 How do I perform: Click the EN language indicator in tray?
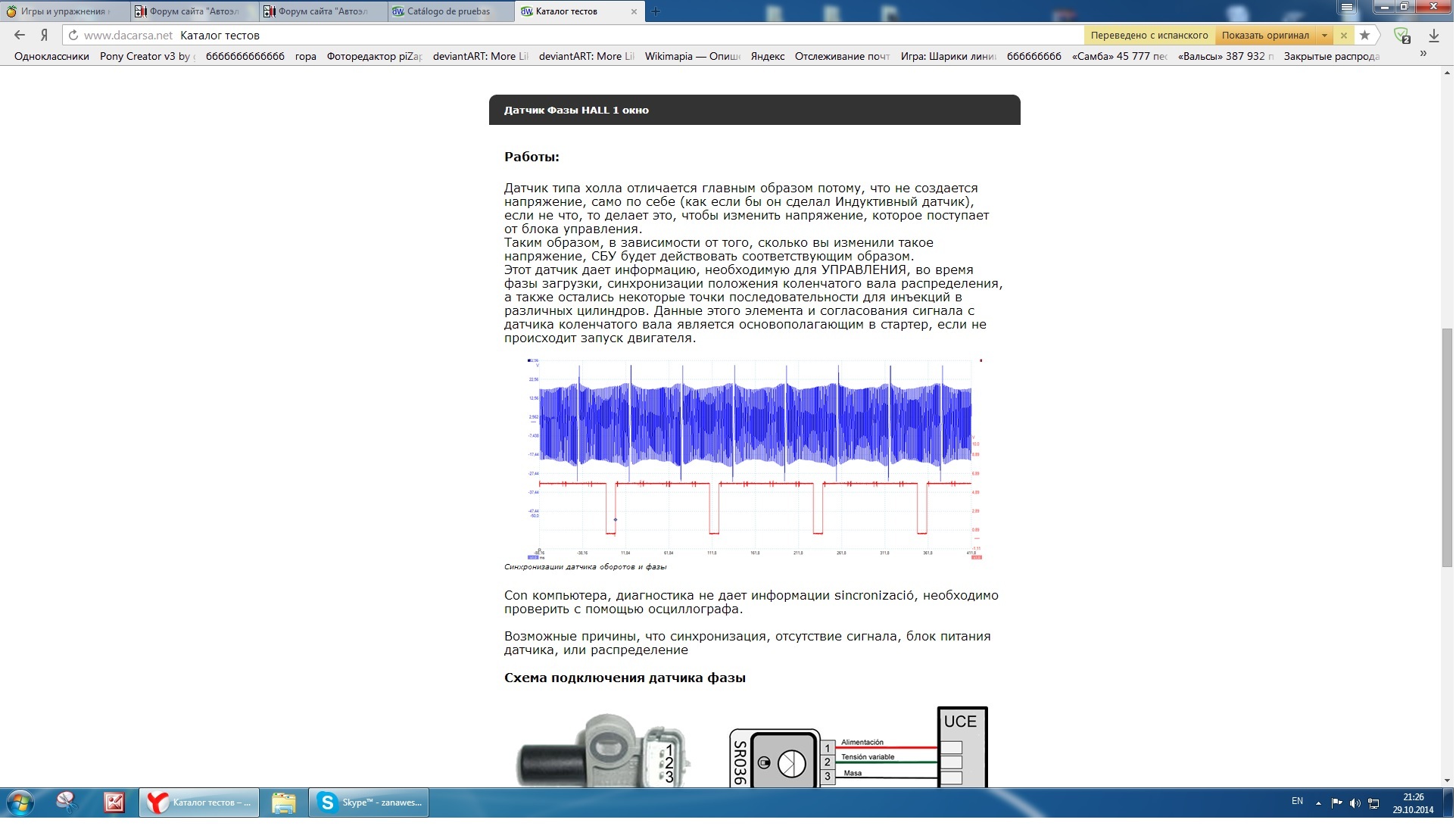tap(1297, 801)
